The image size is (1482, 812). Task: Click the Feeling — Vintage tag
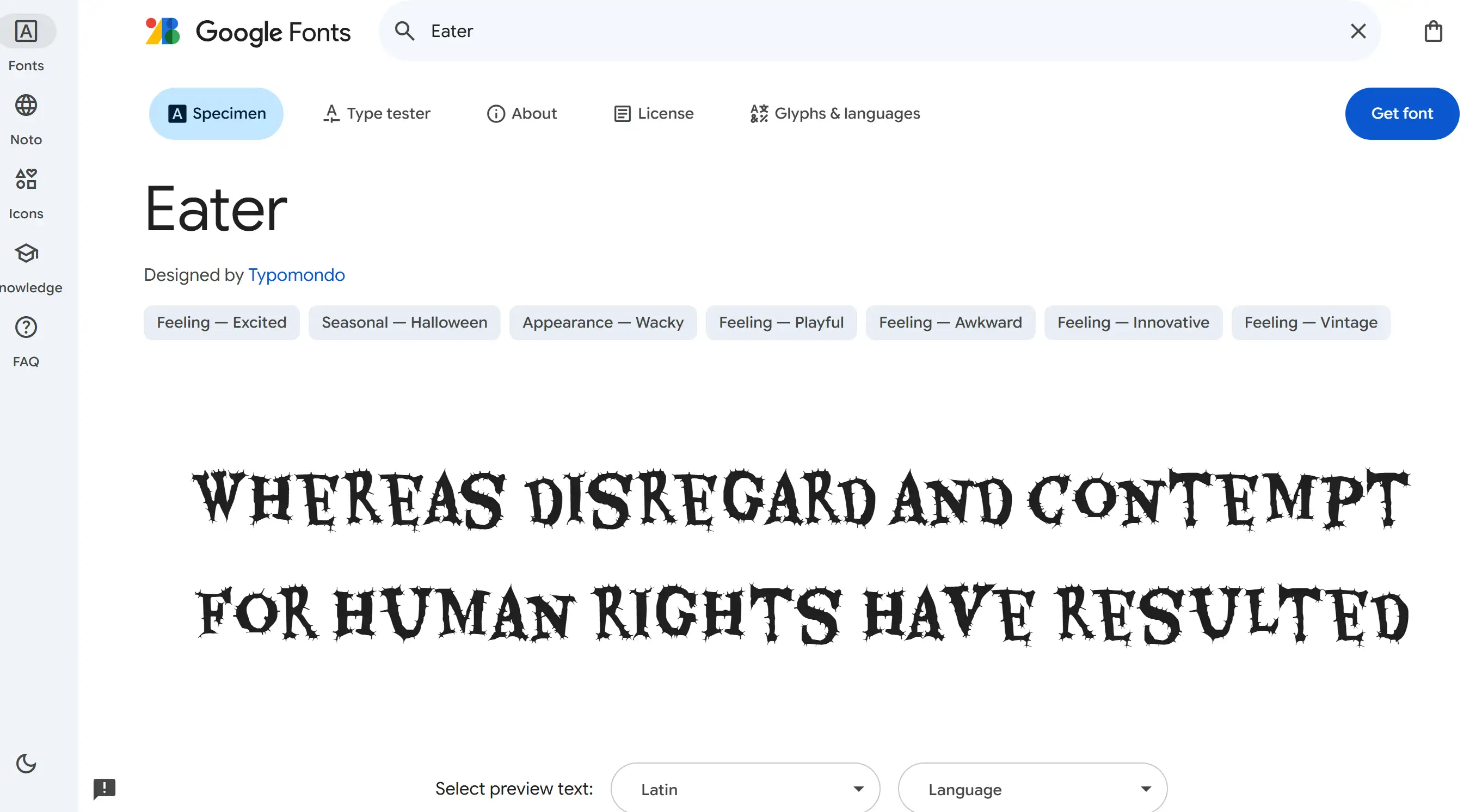1311,322
